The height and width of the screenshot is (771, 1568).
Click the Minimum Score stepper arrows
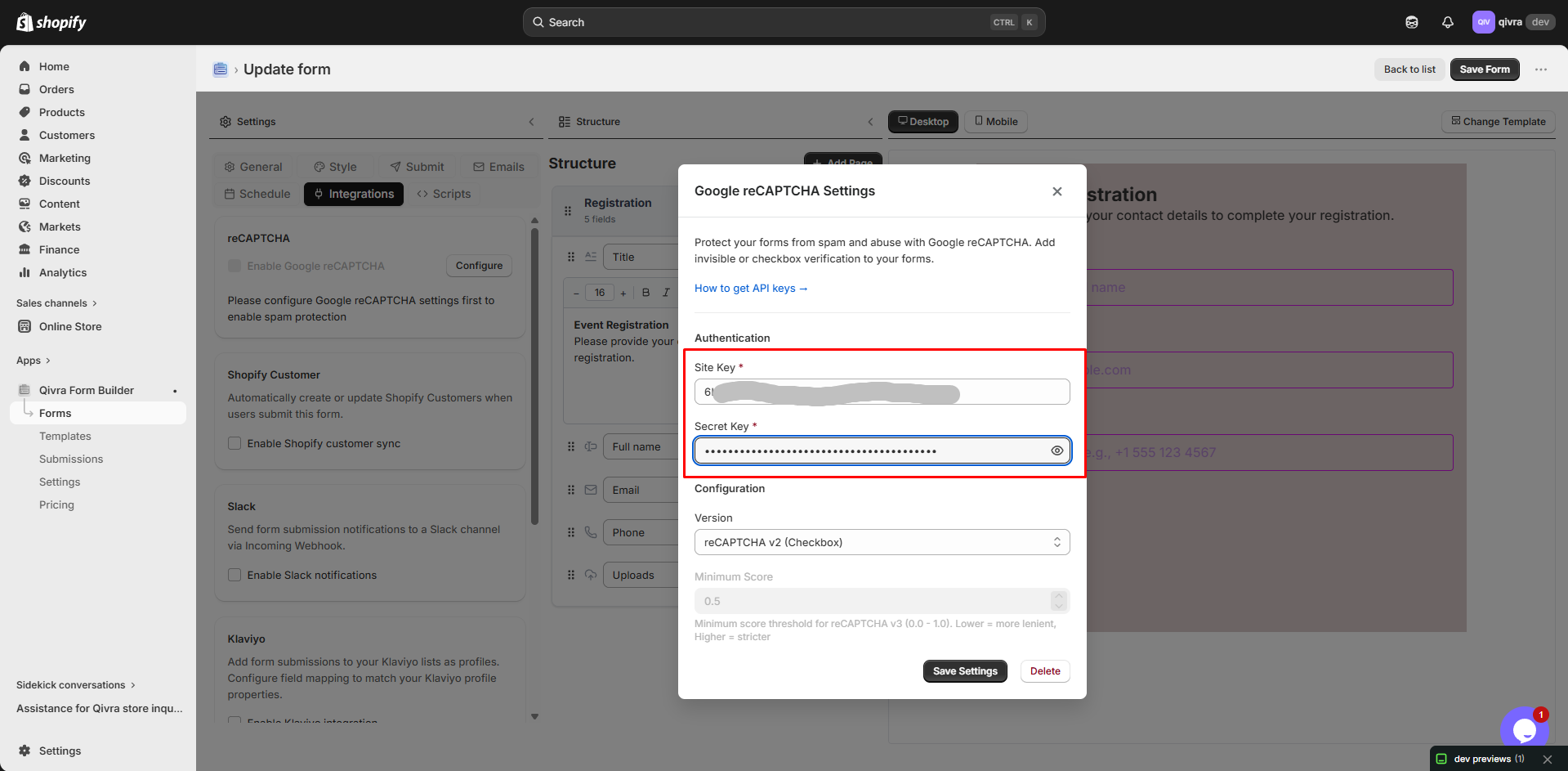[x=1059, y=601]
